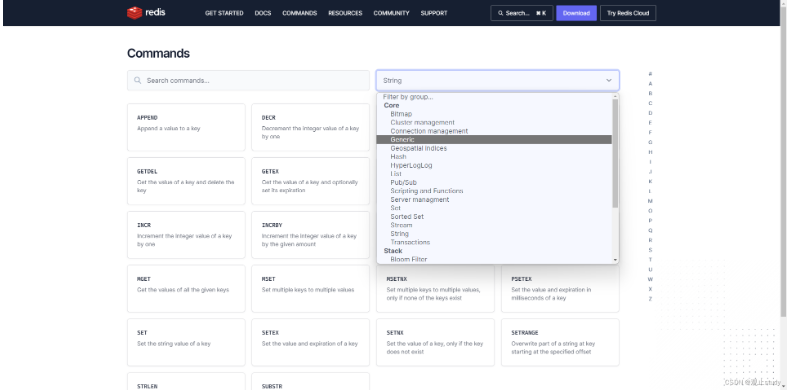Click the chevron arrow of the String dropdown
Viewport: 792px width, 390px height.
tap(609, 80)
